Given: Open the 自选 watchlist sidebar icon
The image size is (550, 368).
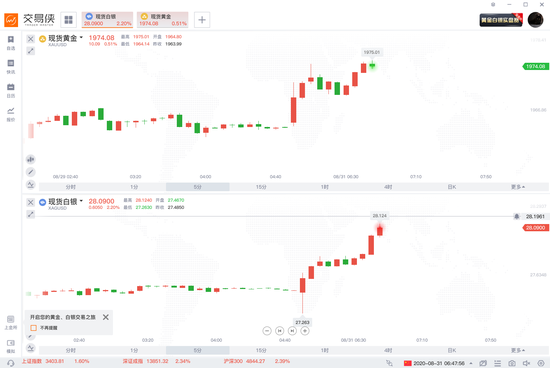Looking at the screenshot, I should pos(11,43).
